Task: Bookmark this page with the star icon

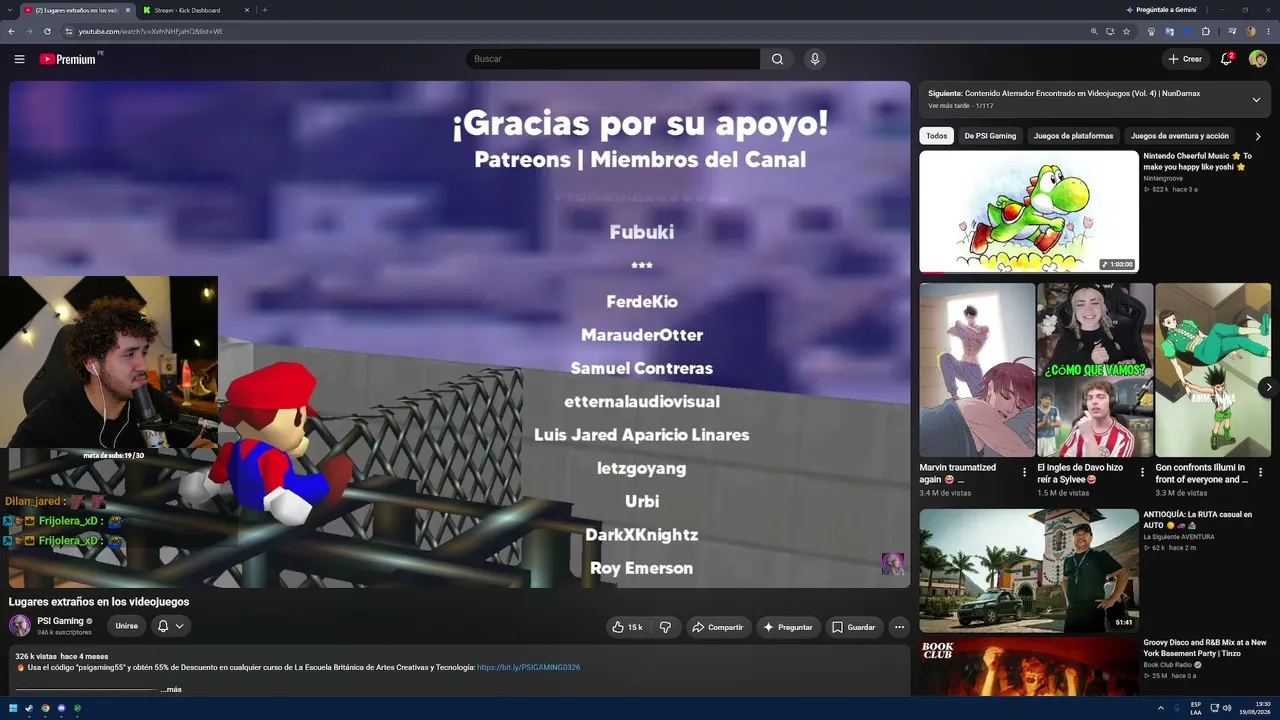Action: coord(1126,31)
